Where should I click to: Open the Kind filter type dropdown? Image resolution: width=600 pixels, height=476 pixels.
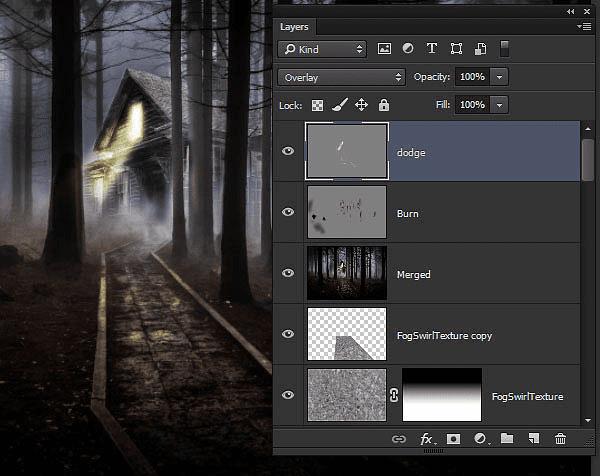[323, 49]
